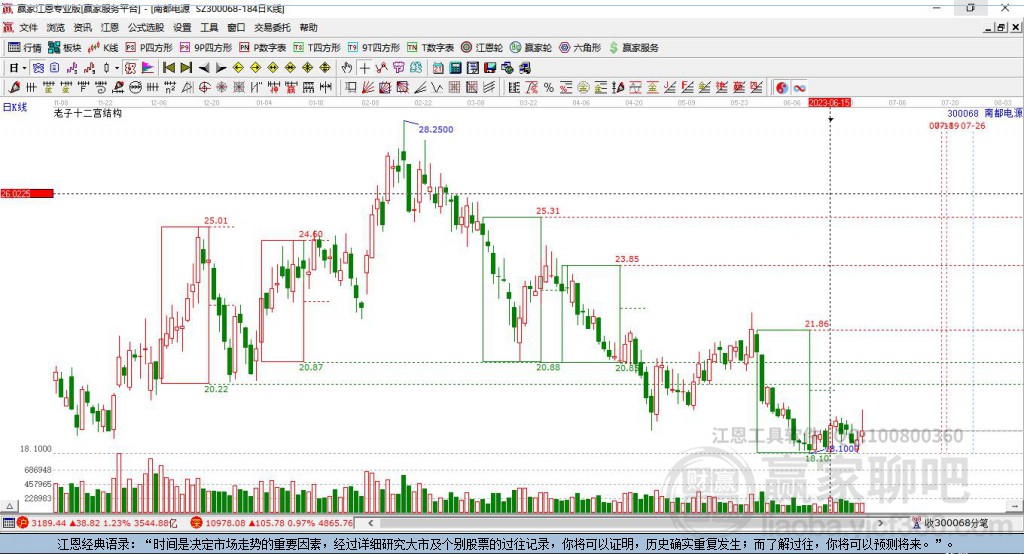Open the 交易委托 menu
This screenshot has width=1024, height=554.
[x=272, y=27]
